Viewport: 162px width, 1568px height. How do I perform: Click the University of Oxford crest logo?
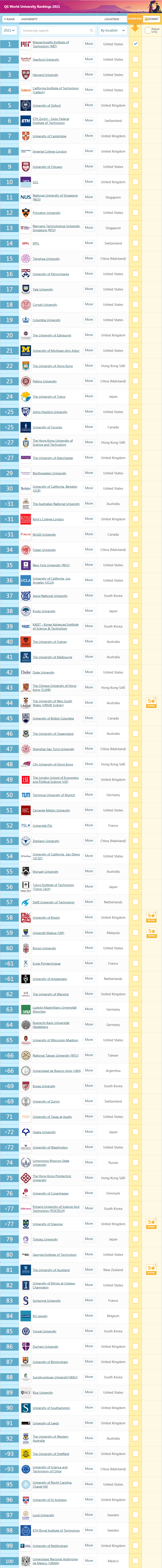coord(26,105)
